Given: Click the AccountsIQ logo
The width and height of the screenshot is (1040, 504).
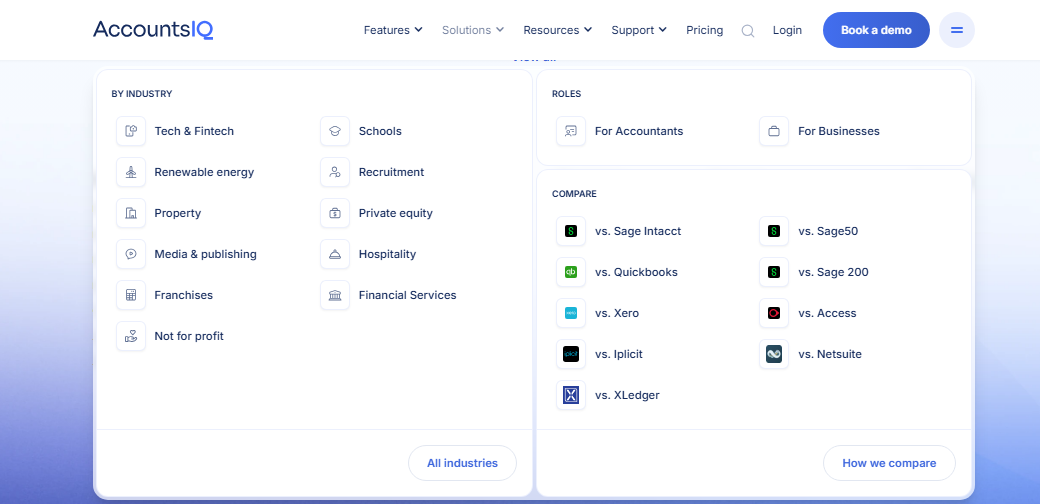Looking at the screenshot, I should pyautogui.click(x=153, y=29).
